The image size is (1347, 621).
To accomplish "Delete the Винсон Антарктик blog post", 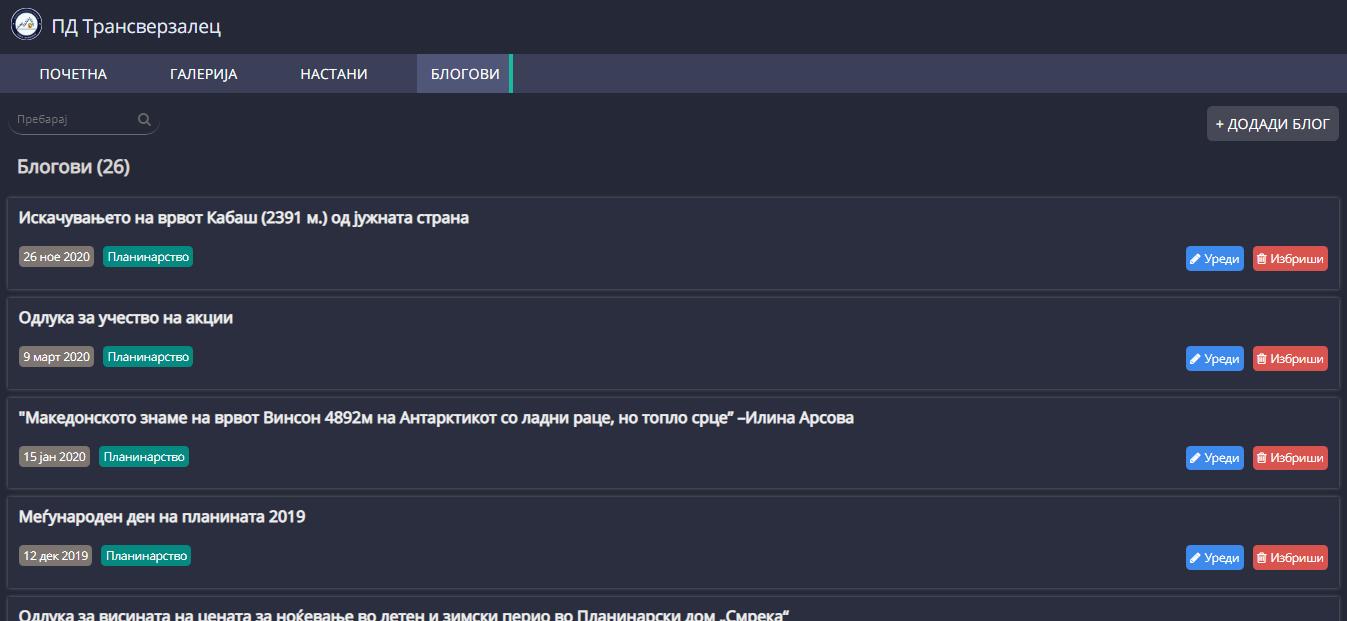I will click(x=1290, y=458).
